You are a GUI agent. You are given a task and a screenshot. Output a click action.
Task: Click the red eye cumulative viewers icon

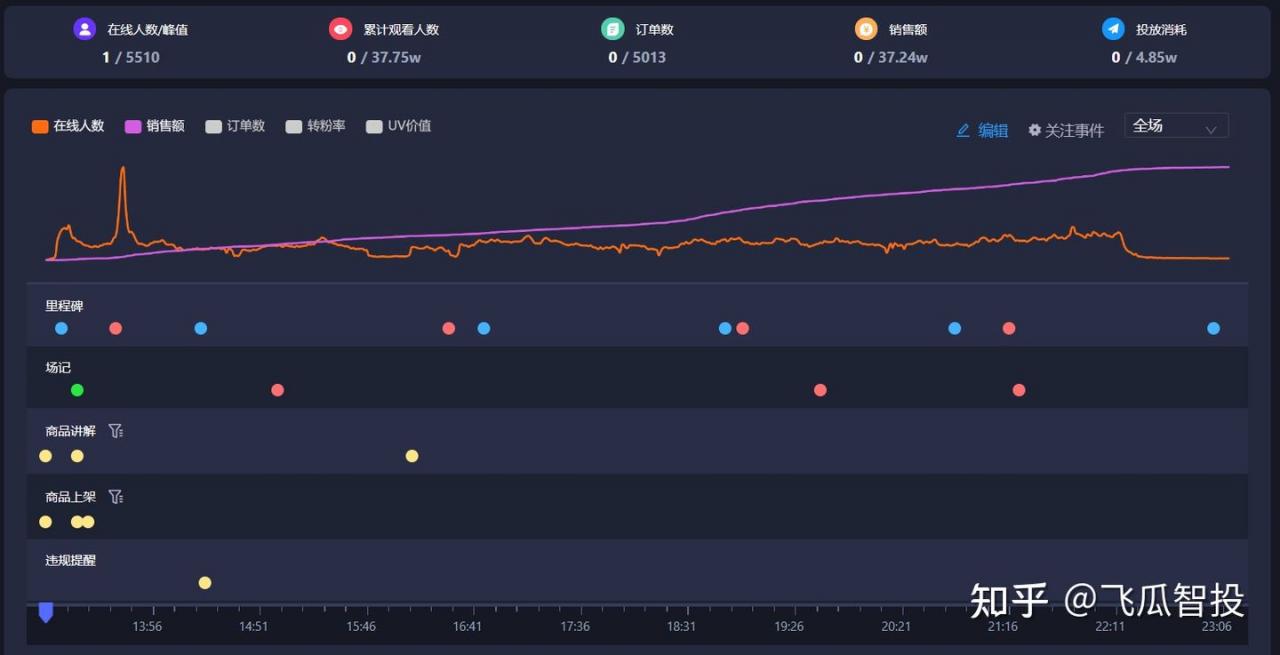(x=340, y=29)
